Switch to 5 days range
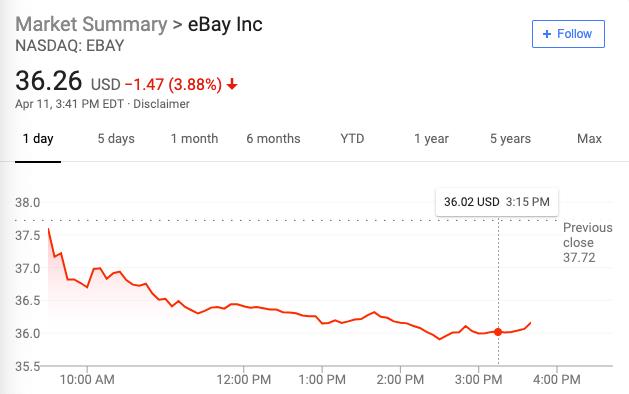 [116, 139]
